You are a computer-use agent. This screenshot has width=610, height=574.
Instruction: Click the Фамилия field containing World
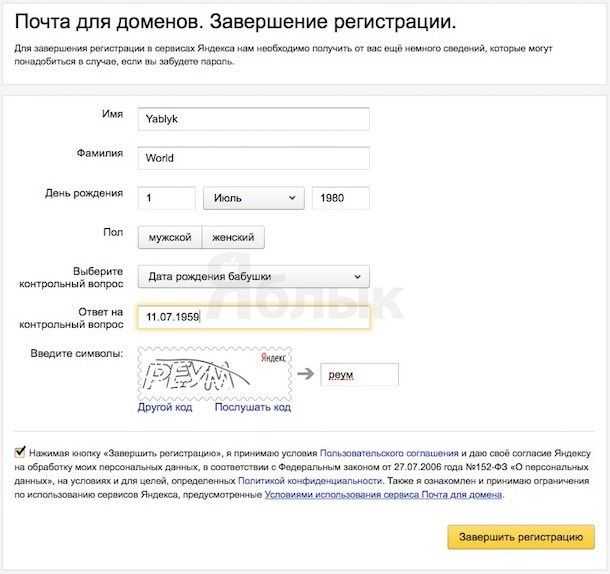click(253, 158)
